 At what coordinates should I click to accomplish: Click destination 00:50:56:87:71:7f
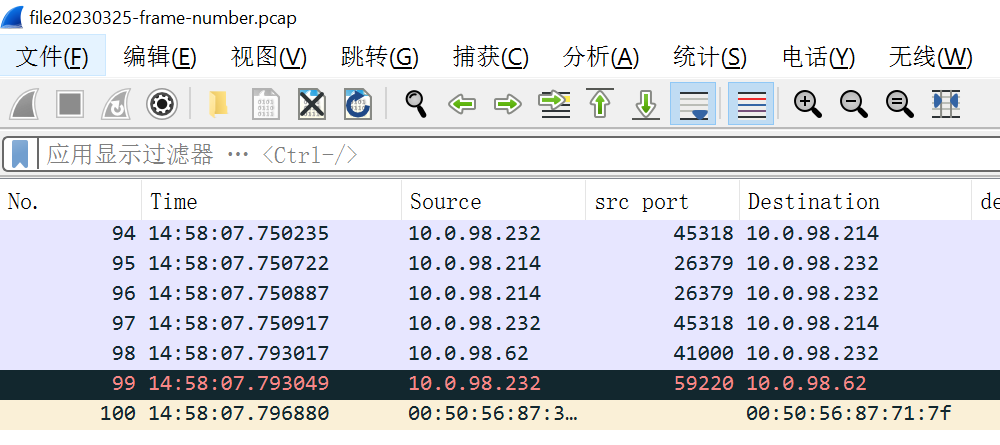849,413
